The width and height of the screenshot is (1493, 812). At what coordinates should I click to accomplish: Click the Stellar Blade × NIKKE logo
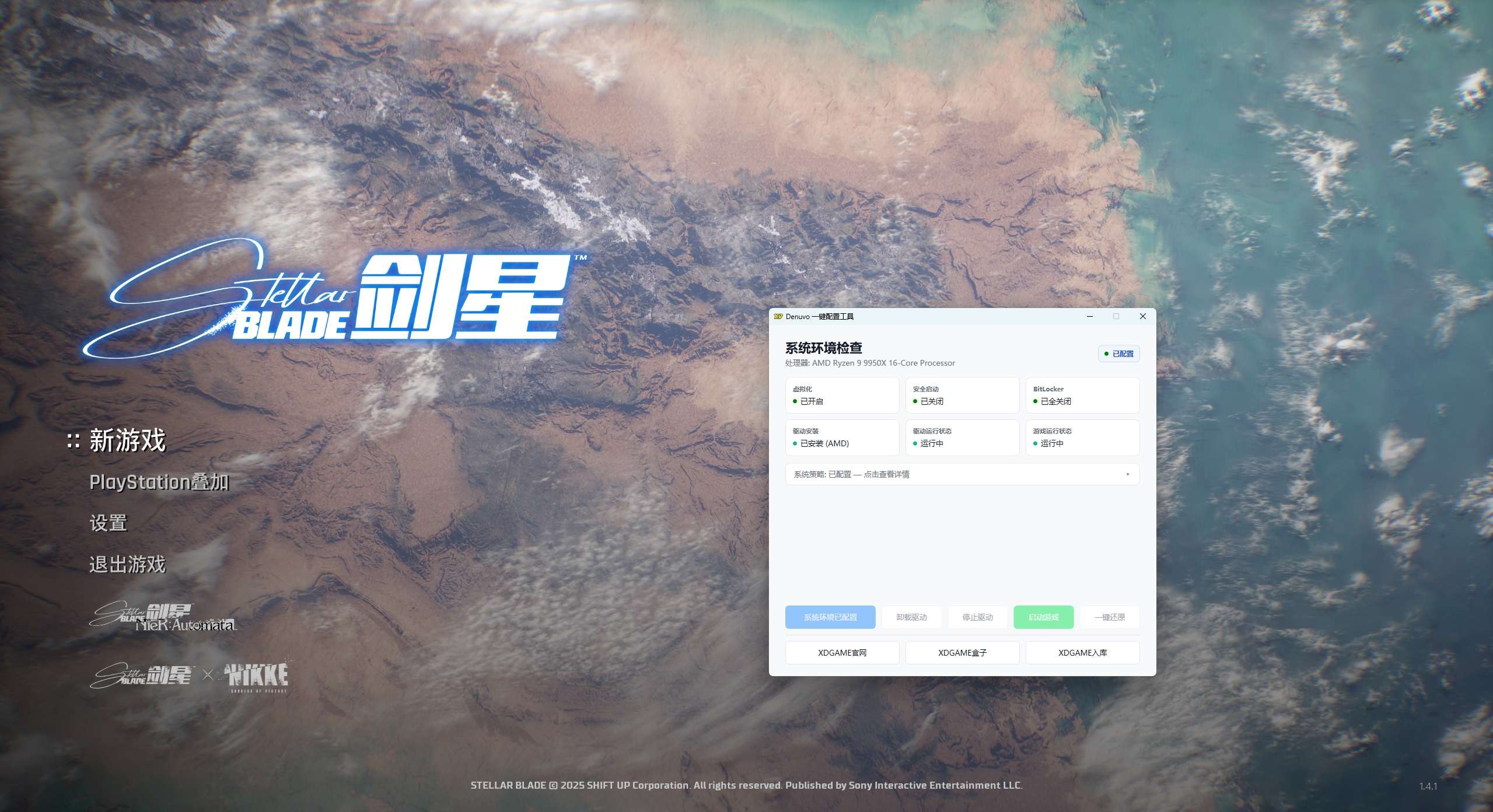click(x=189, y=675)
